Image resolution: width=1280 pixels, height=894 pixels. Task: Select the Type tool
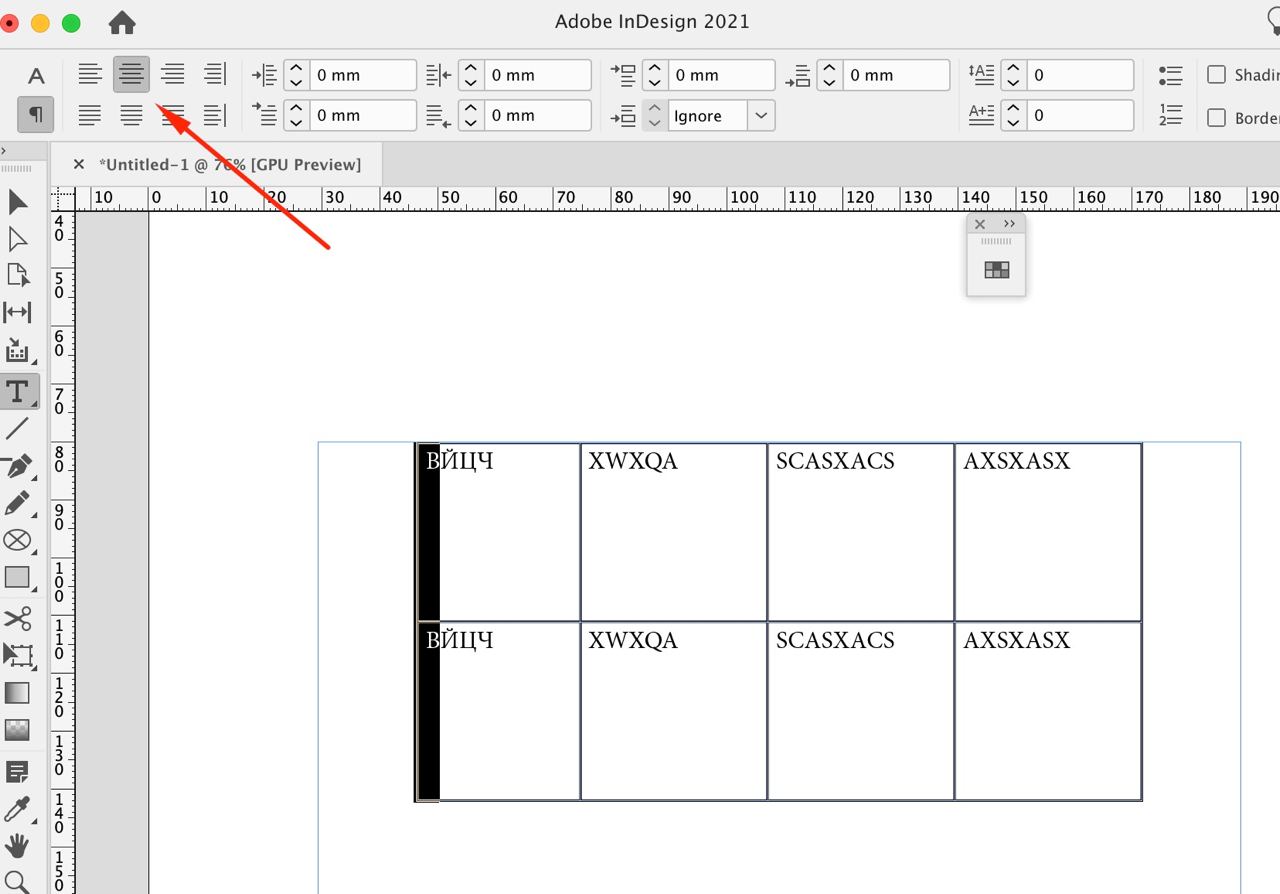[x=18, y=391]
